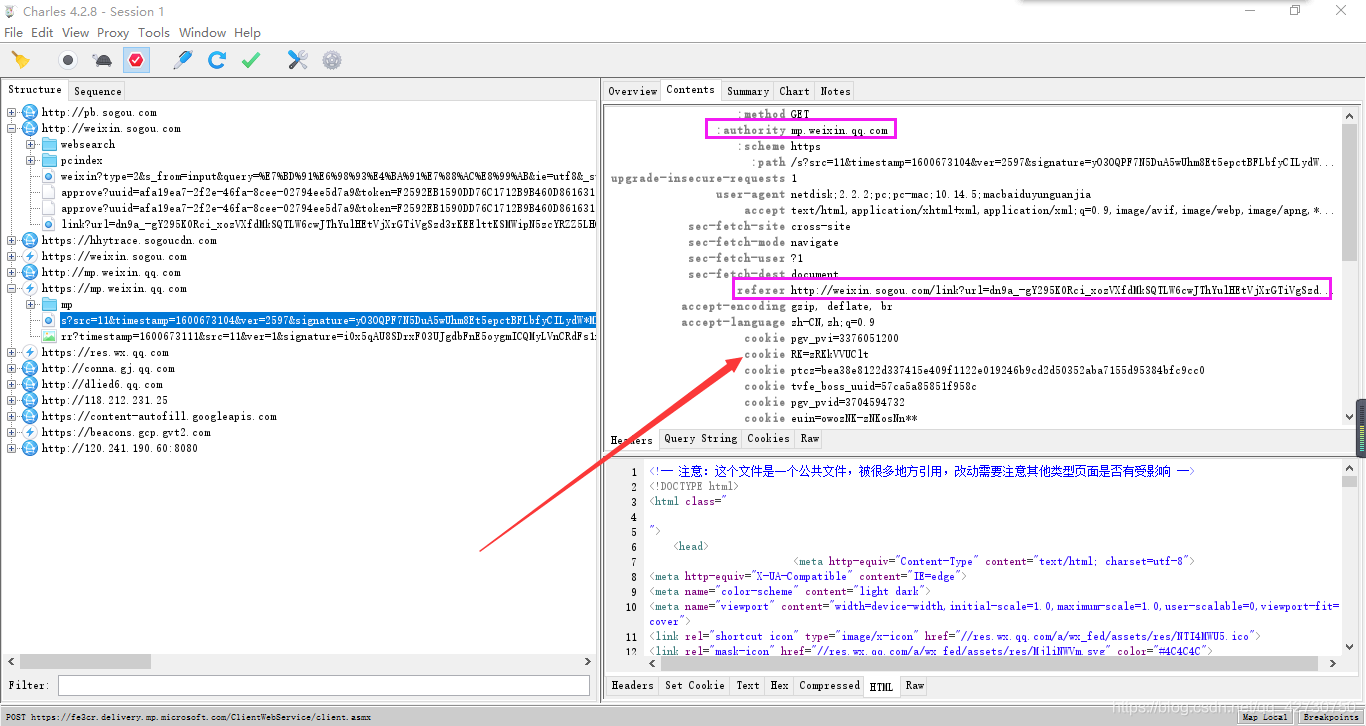
Task: Toggle throttling with the turtle icon
Action: pyautogui.click(x=102, y=60)
